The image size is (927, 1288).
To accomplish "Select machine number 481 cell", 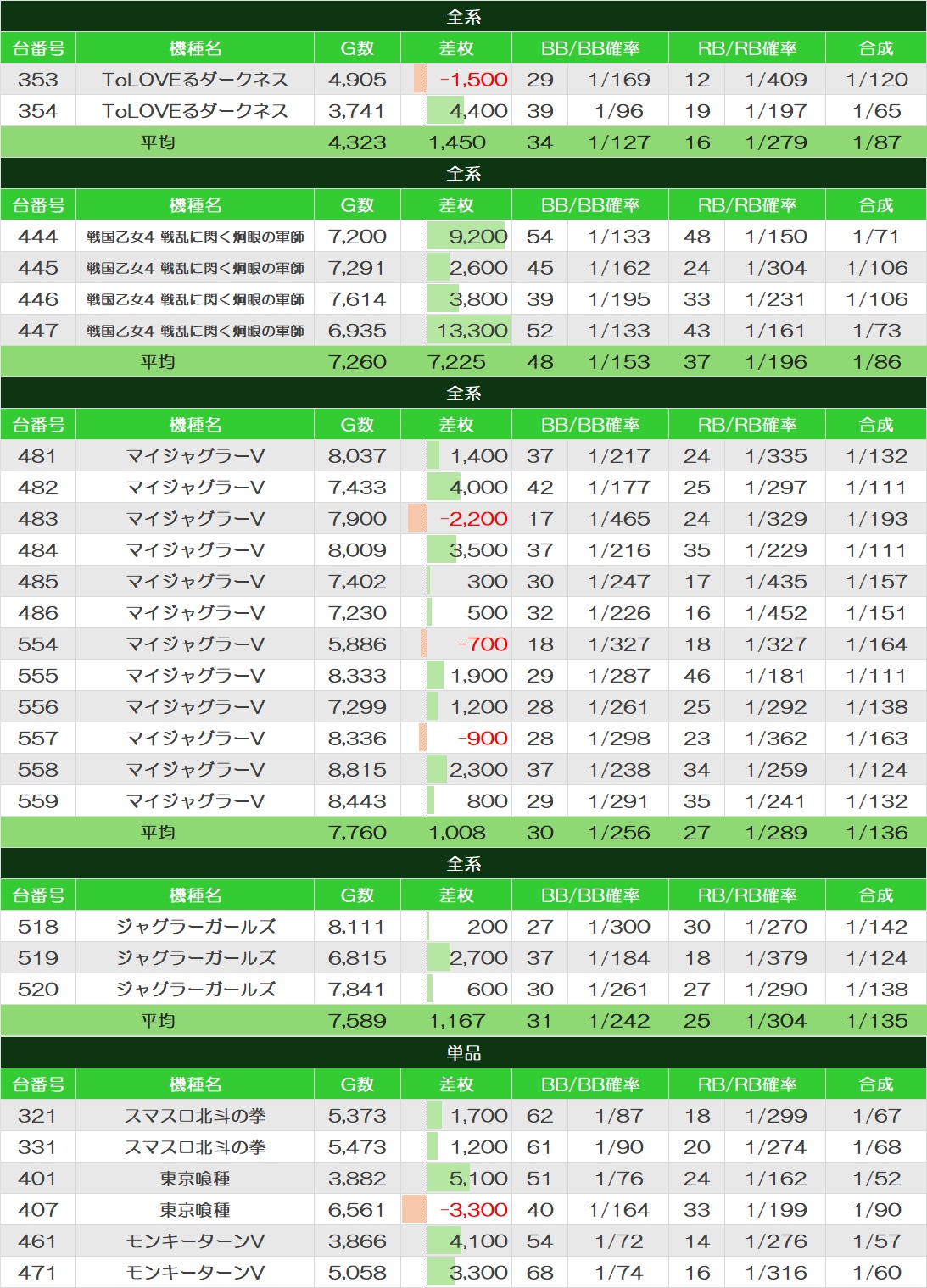I will pyautogui.click(x=38, y=456).
